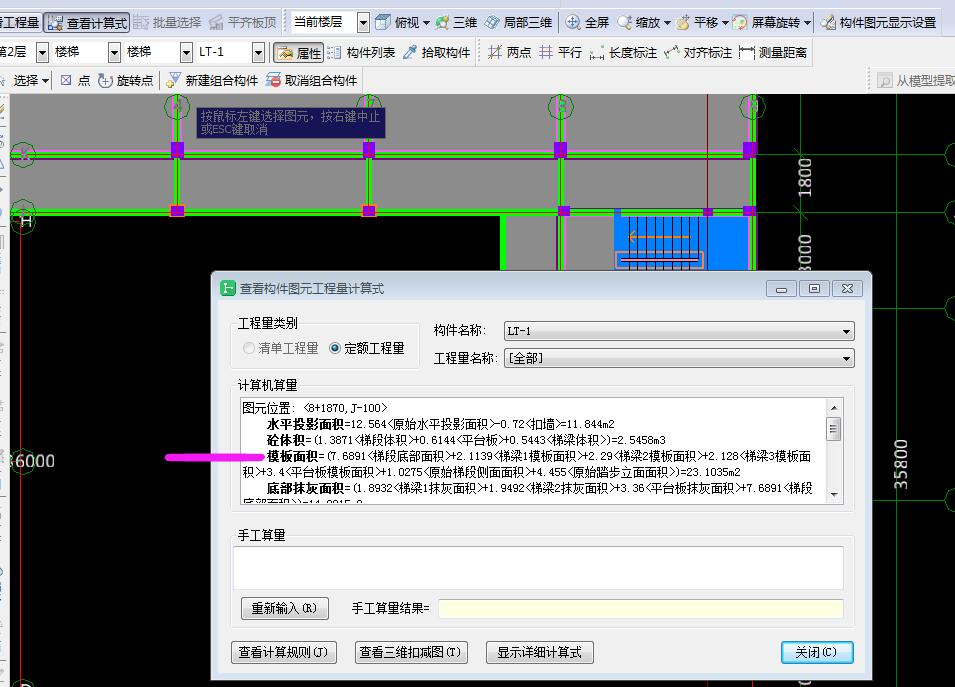Click 查看计算规则(J) button
This screenshot has width=955, height=687.
click(283, 652)
